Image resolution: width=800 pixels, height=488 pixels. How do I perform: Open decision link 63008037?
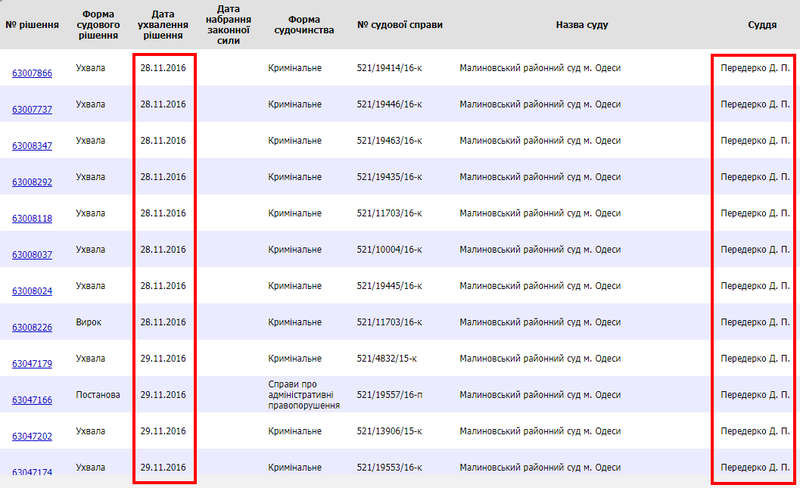32,255
